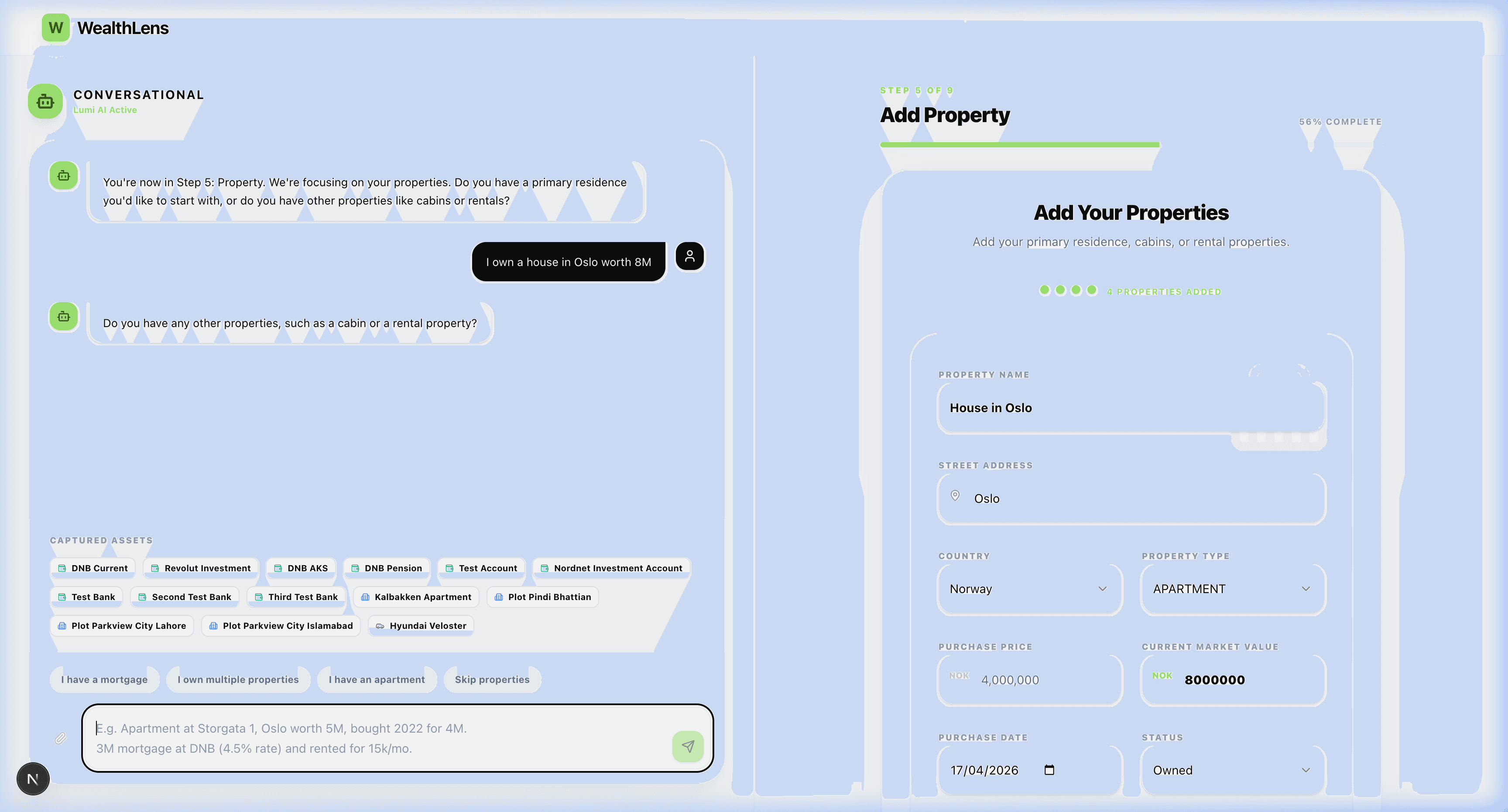This screenshot has width=1508, height=812.
Task: Click the Lumi AI robot avatar icon
Action: [x=45, y=101]
